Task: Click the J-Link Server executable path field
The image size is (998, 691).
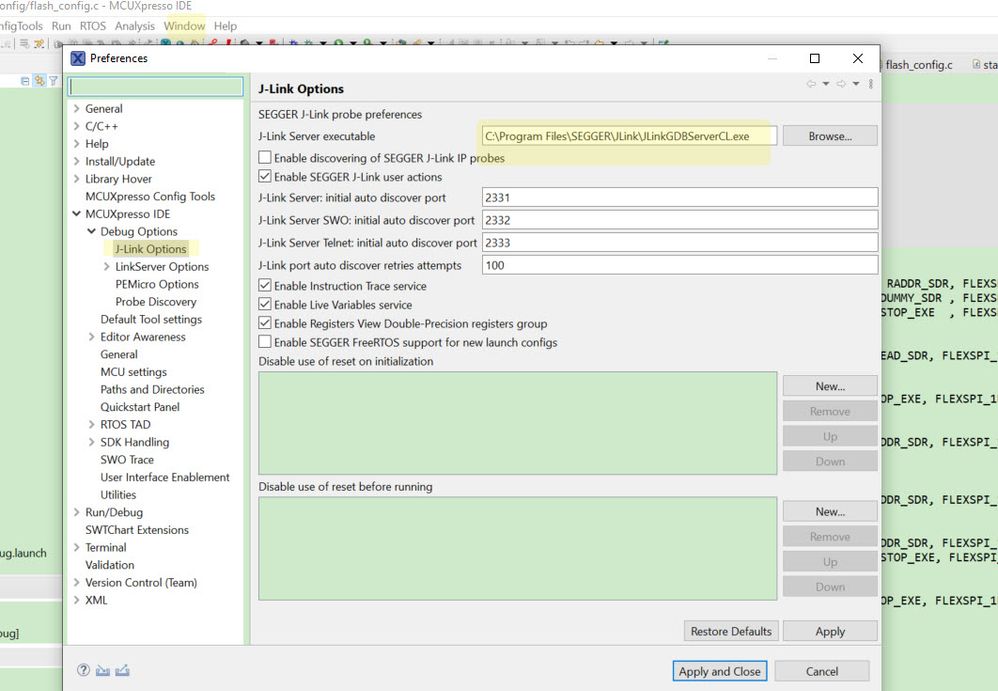Action: [629, 136]
